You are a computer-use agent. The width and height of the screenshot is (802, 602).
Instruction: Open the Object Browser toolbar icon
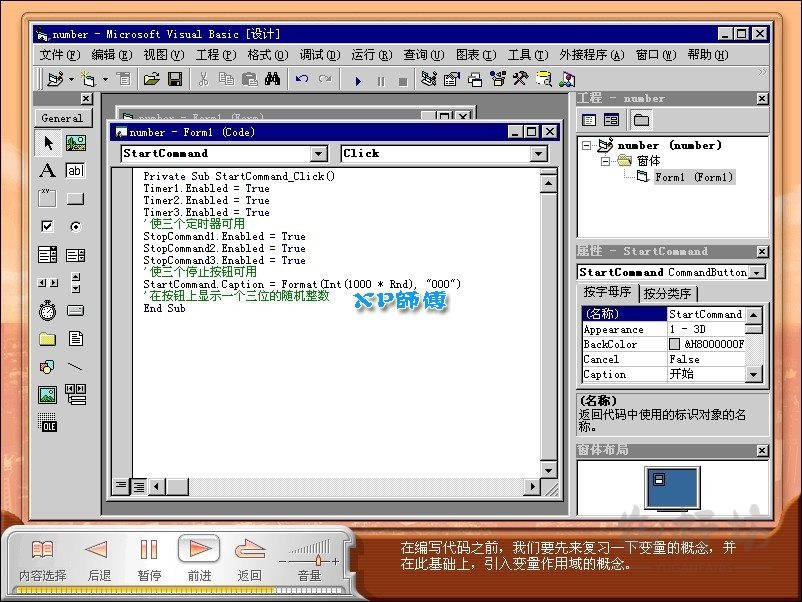[498, 79]
